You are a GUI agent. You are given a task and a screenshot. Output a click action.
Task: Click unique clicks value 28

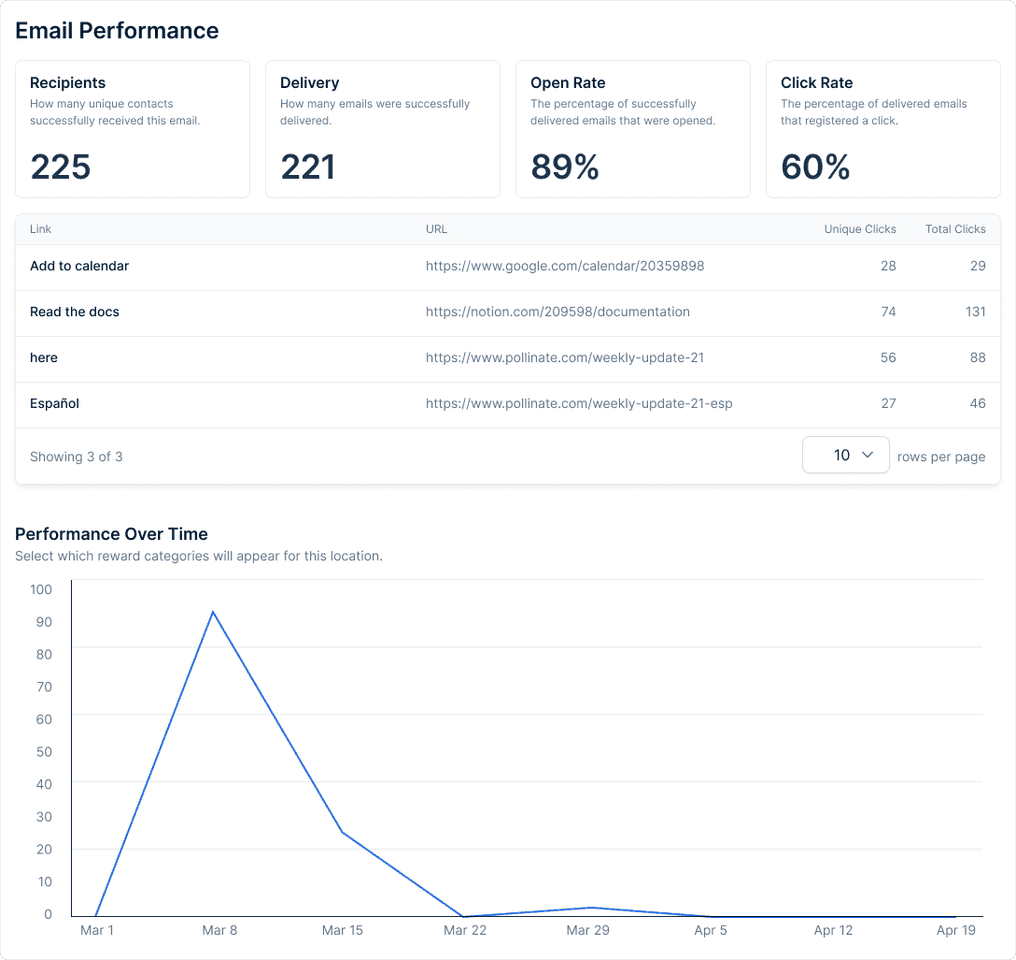pyautogui.click(x=888, y=266)
